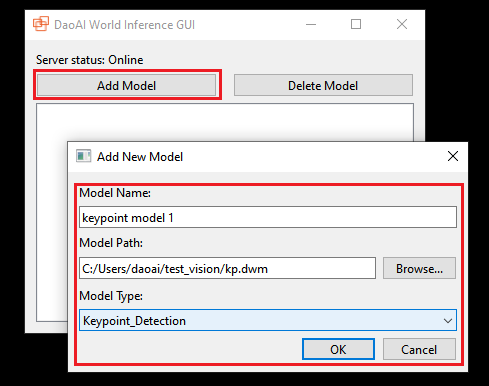Open the Model Type combo box showing Keypoint_Detection
The height and width of the screenshot is (386, 489).
pos(268,320)
